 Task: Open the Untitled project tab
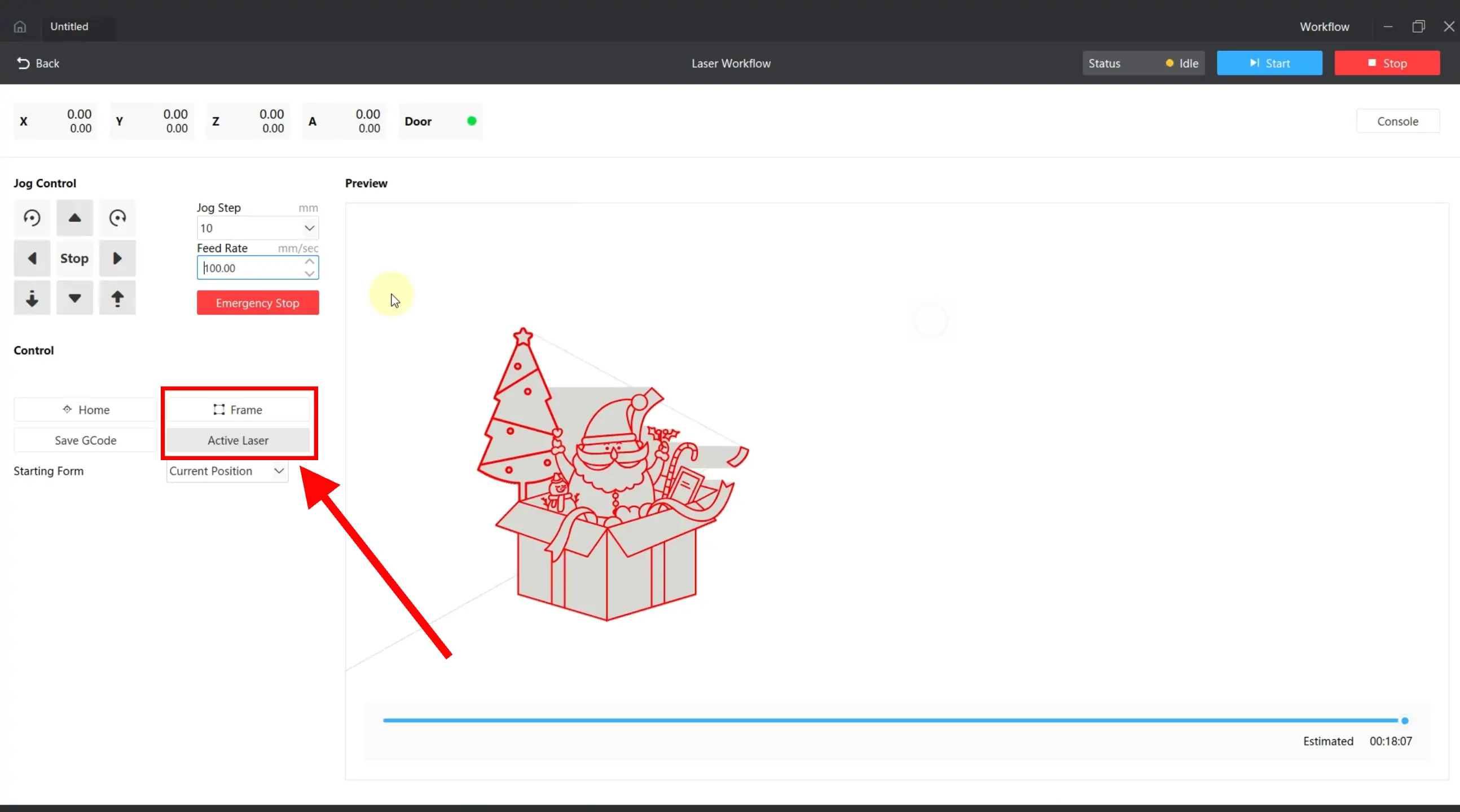(70, 27)
